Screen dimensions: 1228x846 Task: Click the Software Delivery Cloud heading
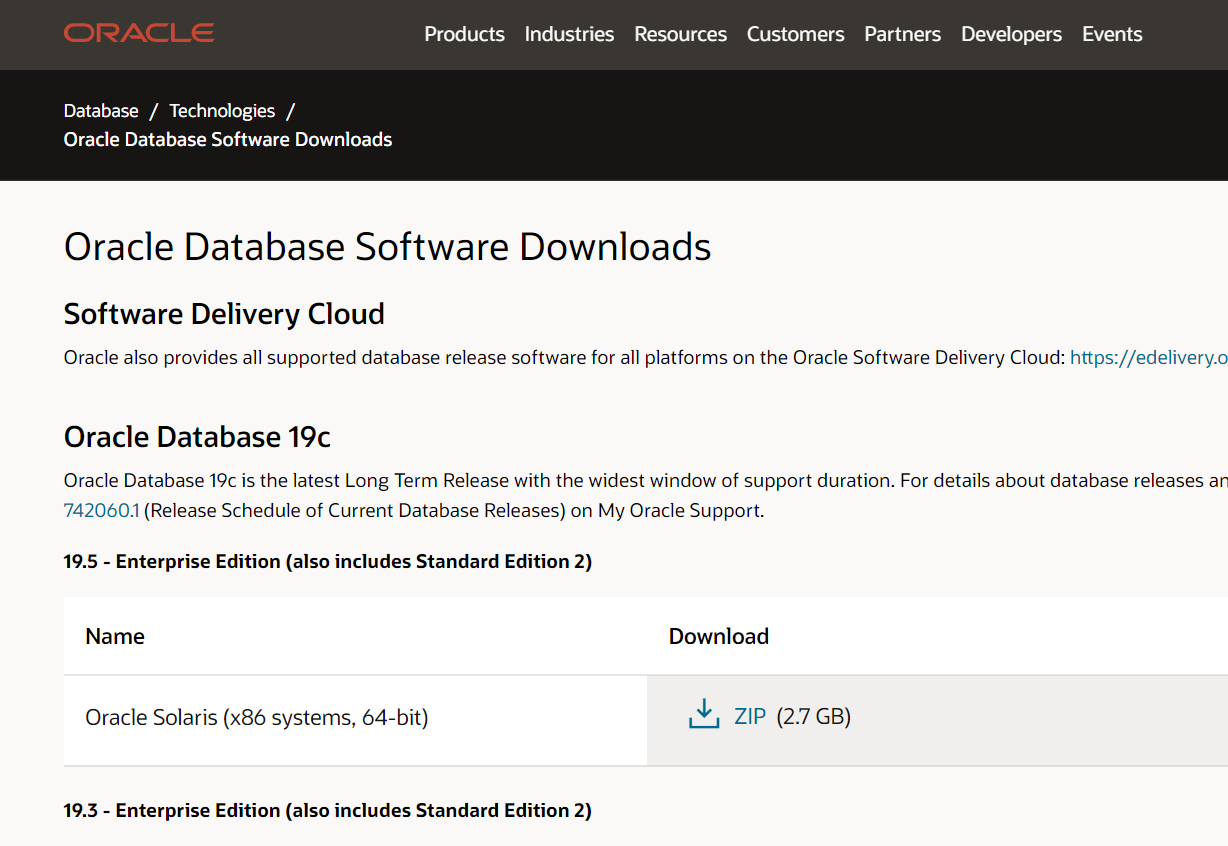[x=224, y=314]
